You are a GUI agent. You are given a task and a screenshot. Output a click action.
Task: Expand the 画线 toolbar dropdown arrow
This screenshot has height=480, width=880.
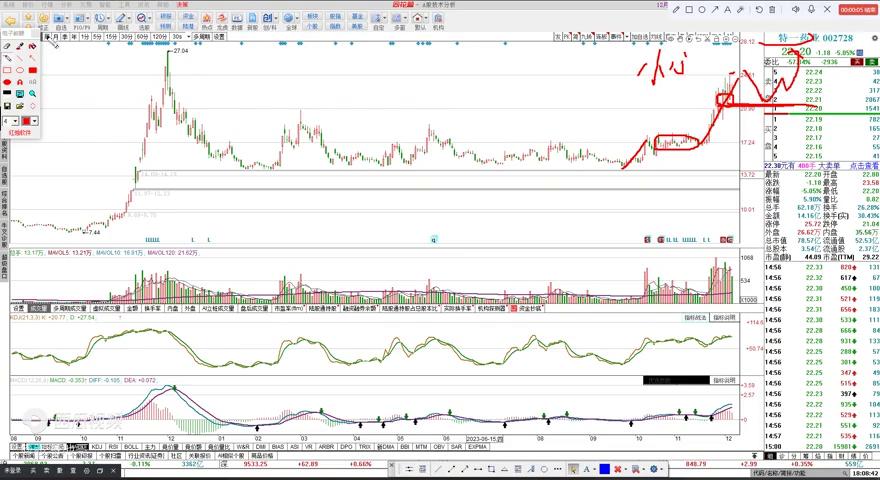[x=129, y=19]
